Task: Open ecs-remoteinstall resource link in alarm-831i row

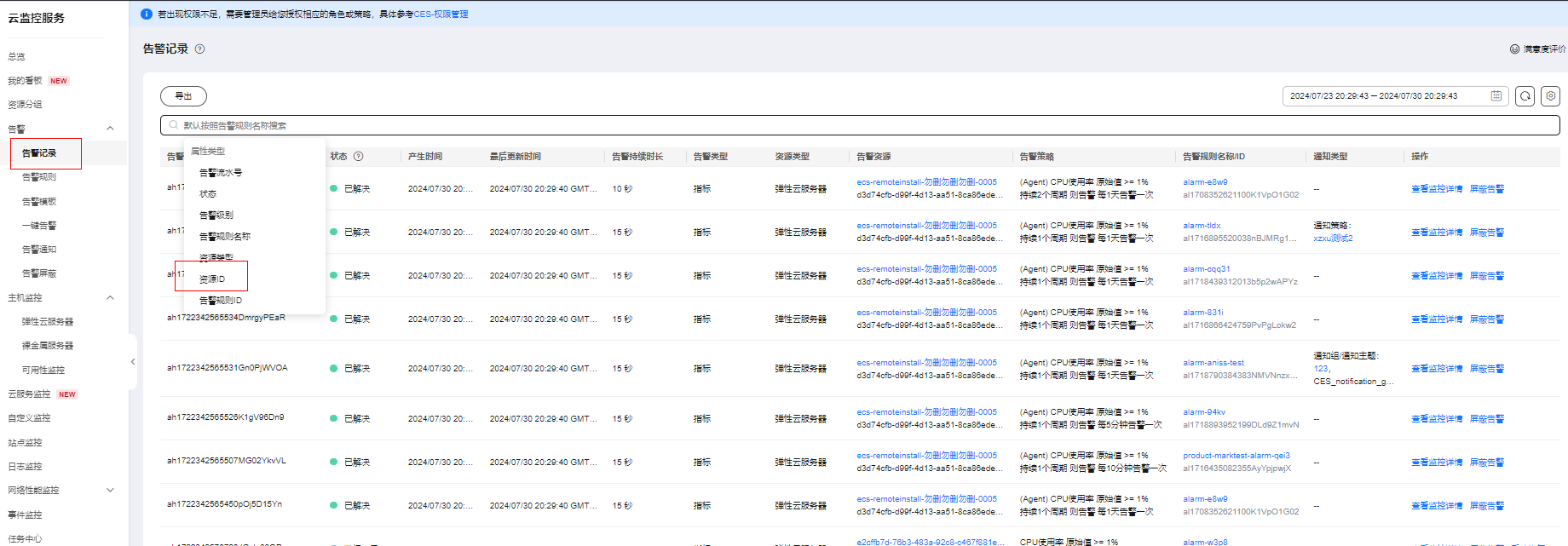Action: pos(926,313)
